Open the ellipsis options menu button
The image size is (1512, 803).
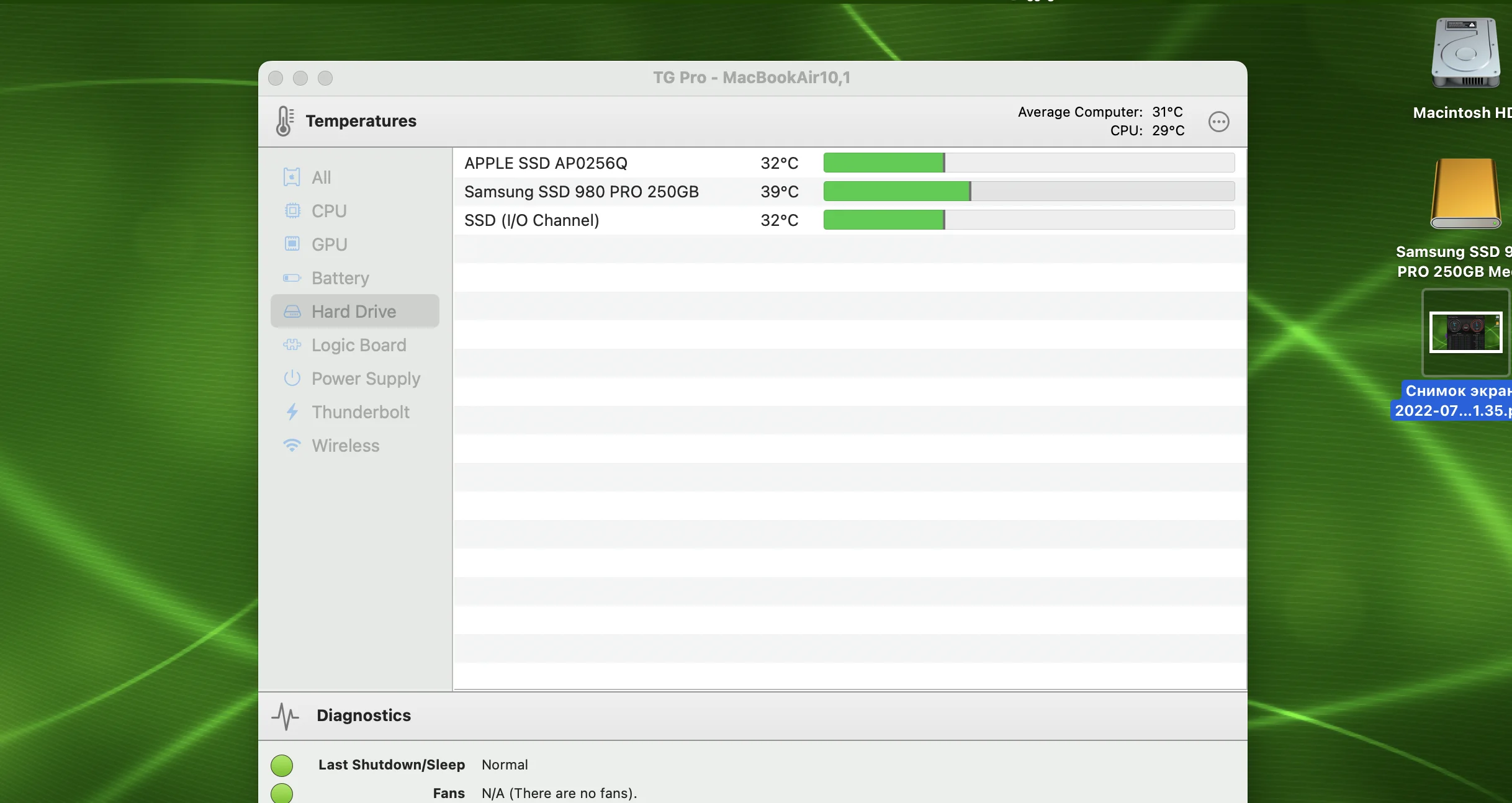(1218, 122)
